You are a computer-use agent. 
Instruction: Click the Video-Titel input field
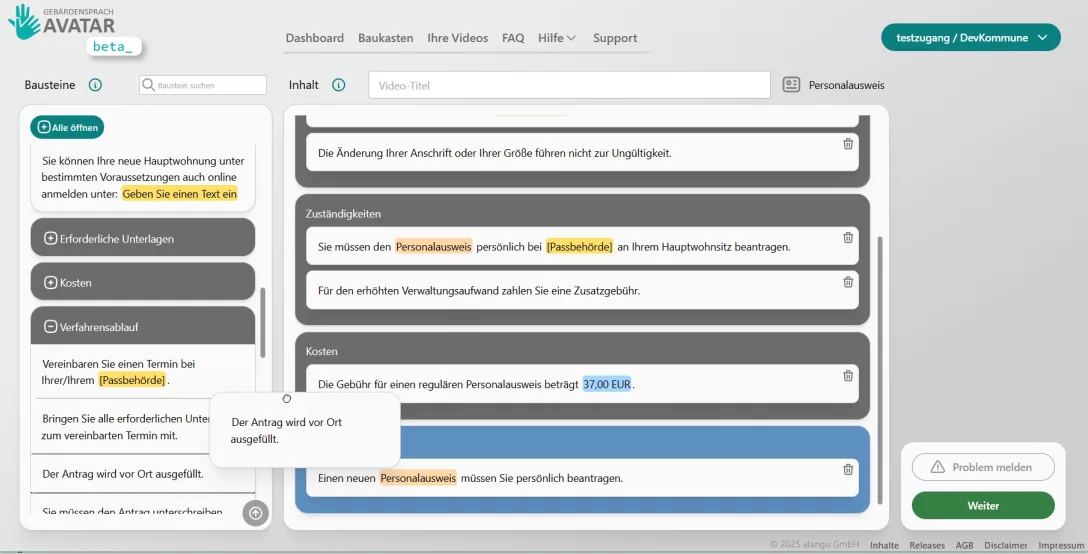(x=568, y=86)
